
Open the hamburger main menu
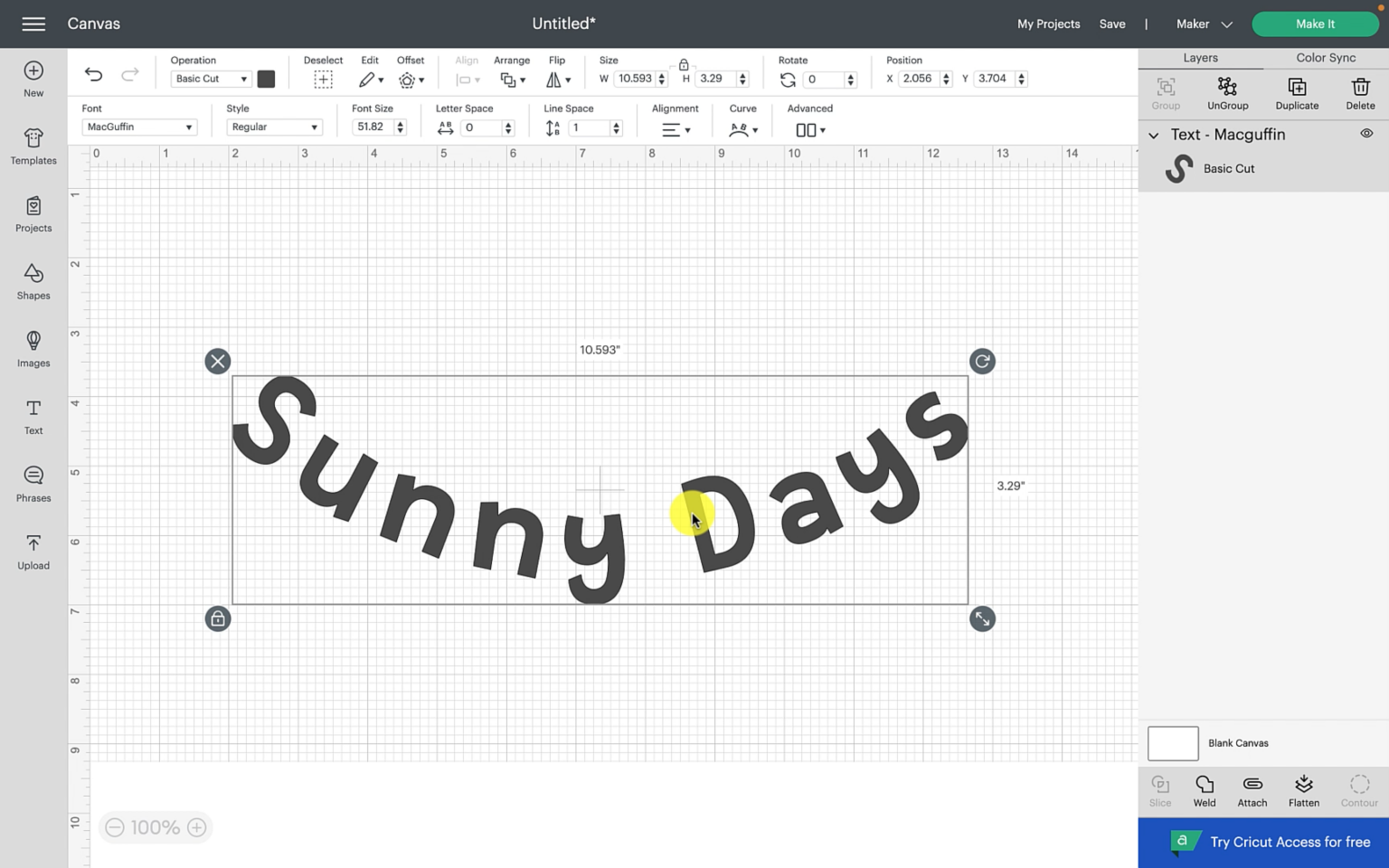point(33,24)
